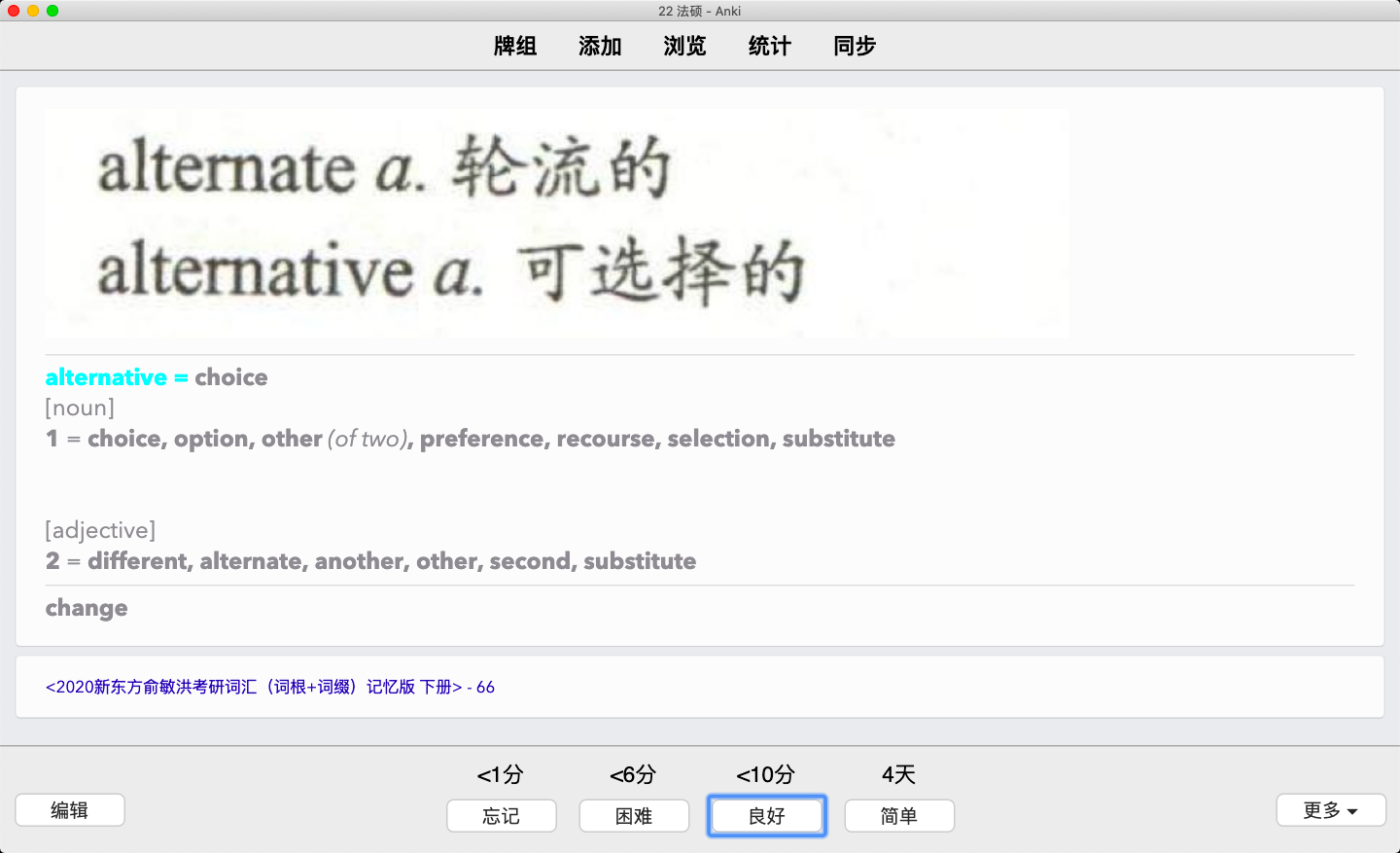Answer card with 忘记 button

502,816
